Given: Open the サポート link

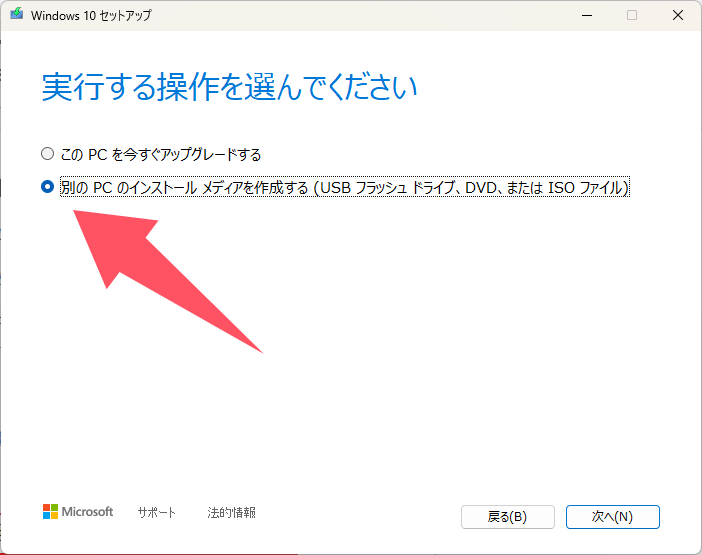Looking at the screenshot, I should (x=156, y=512).
